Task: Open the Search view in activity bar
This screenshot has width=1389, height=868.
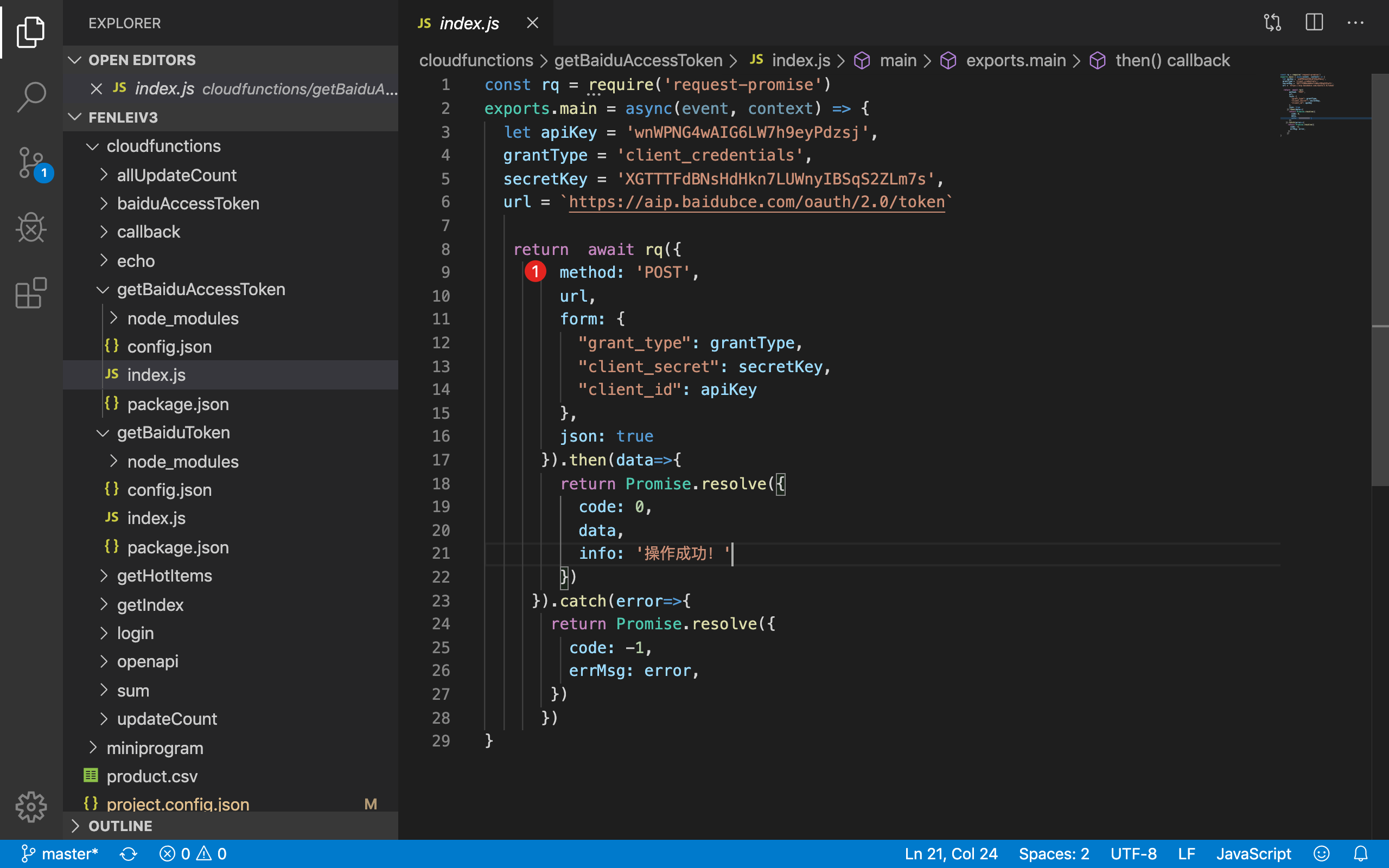Action: pyautogui.click(x=31, y=97)
